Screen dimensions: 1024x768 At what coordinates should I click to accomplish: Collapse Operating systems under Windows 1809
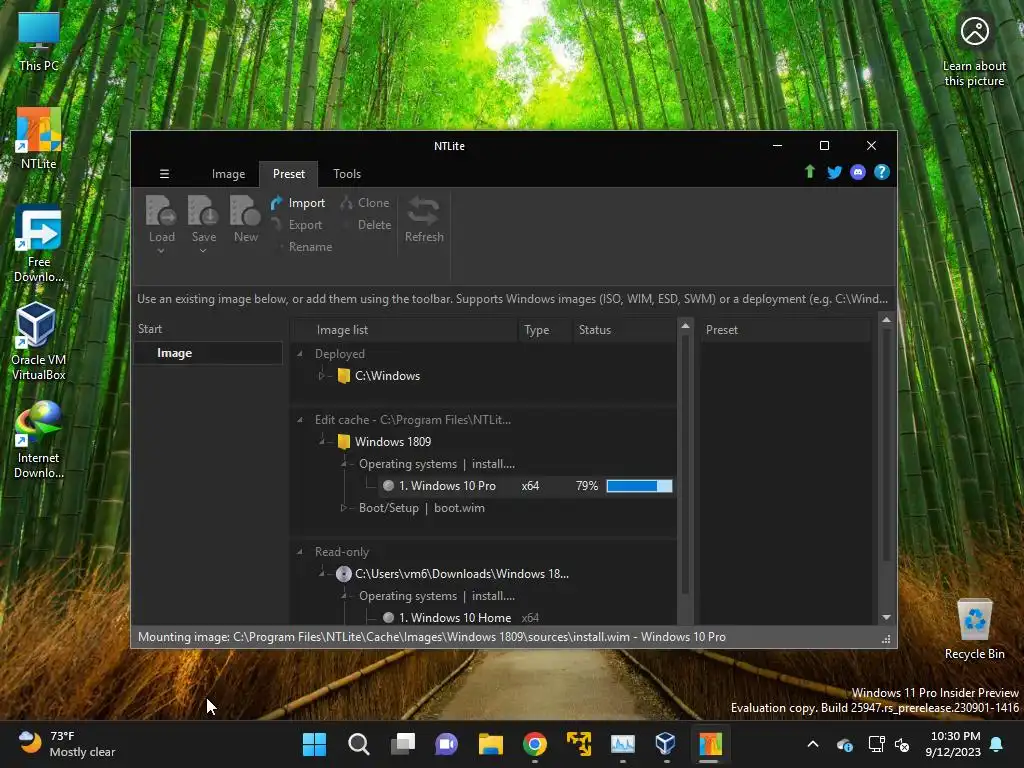tap(344, 464)
